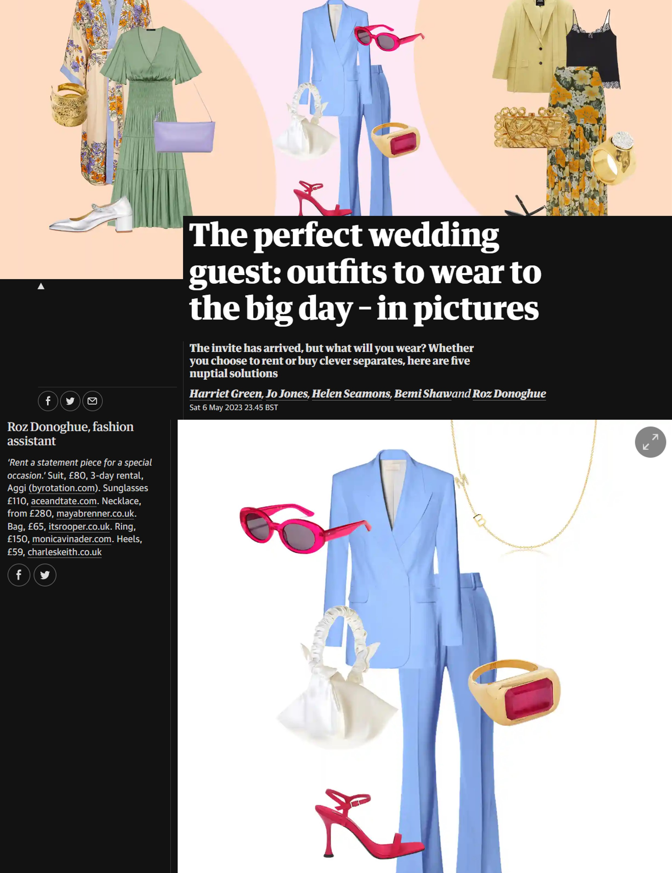Visit aceandtate.com sunglasses link
The width and height of the screenshot is (672, 873).
[x=63, y=501]
